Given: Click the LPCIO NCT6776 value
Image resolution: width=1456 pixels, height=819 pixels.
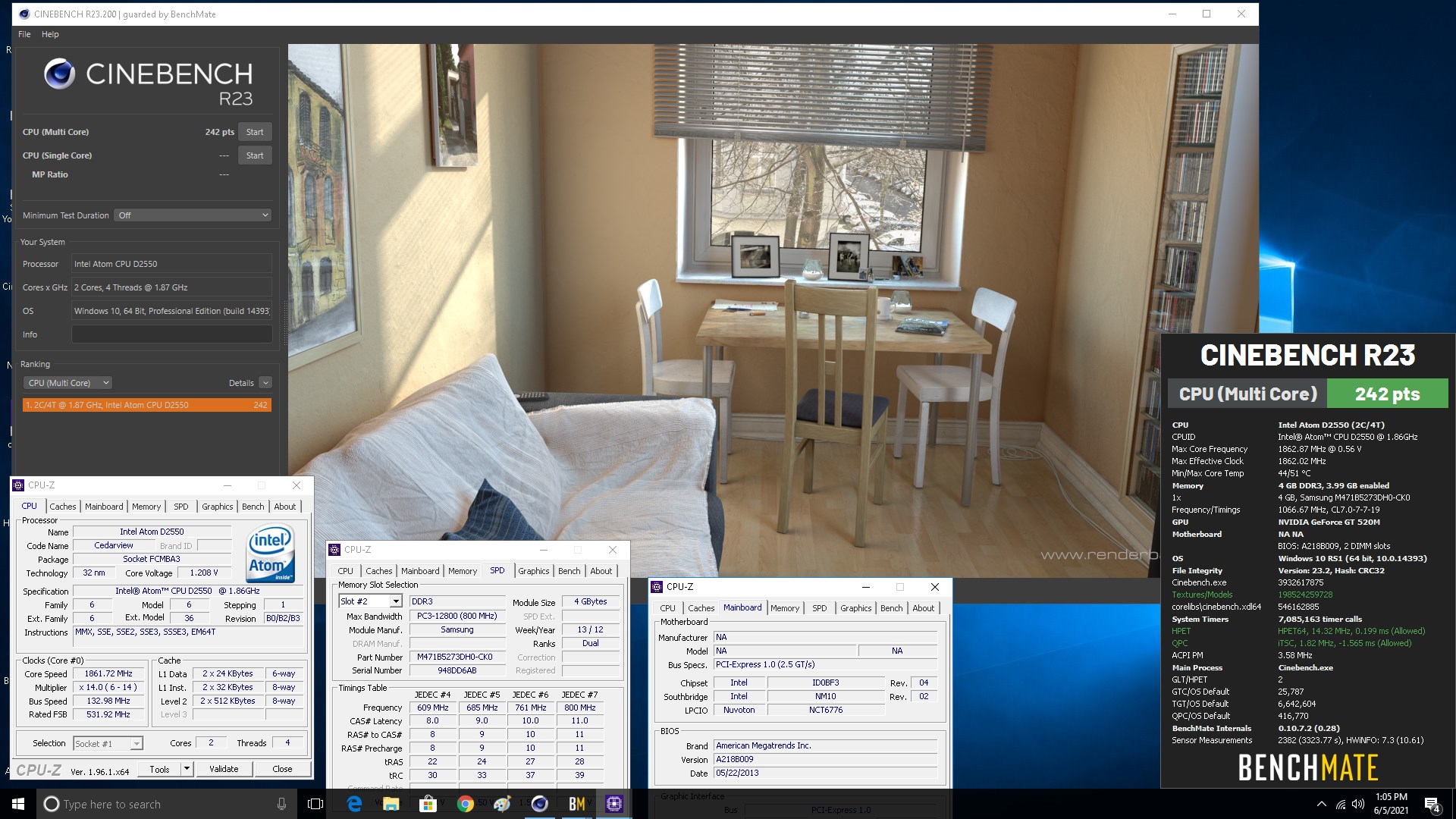Looking at the screenshot, I should click(825, 710).
